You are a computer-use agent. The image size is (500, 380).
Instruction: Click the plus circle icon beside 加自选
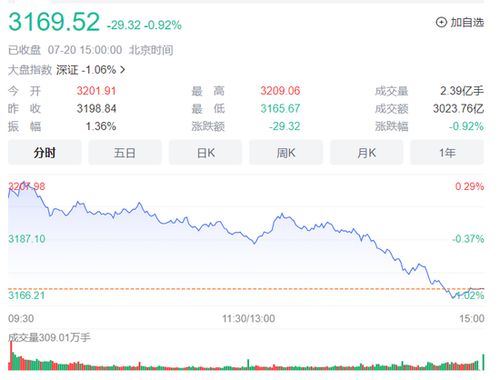click(x=441, y=22)
